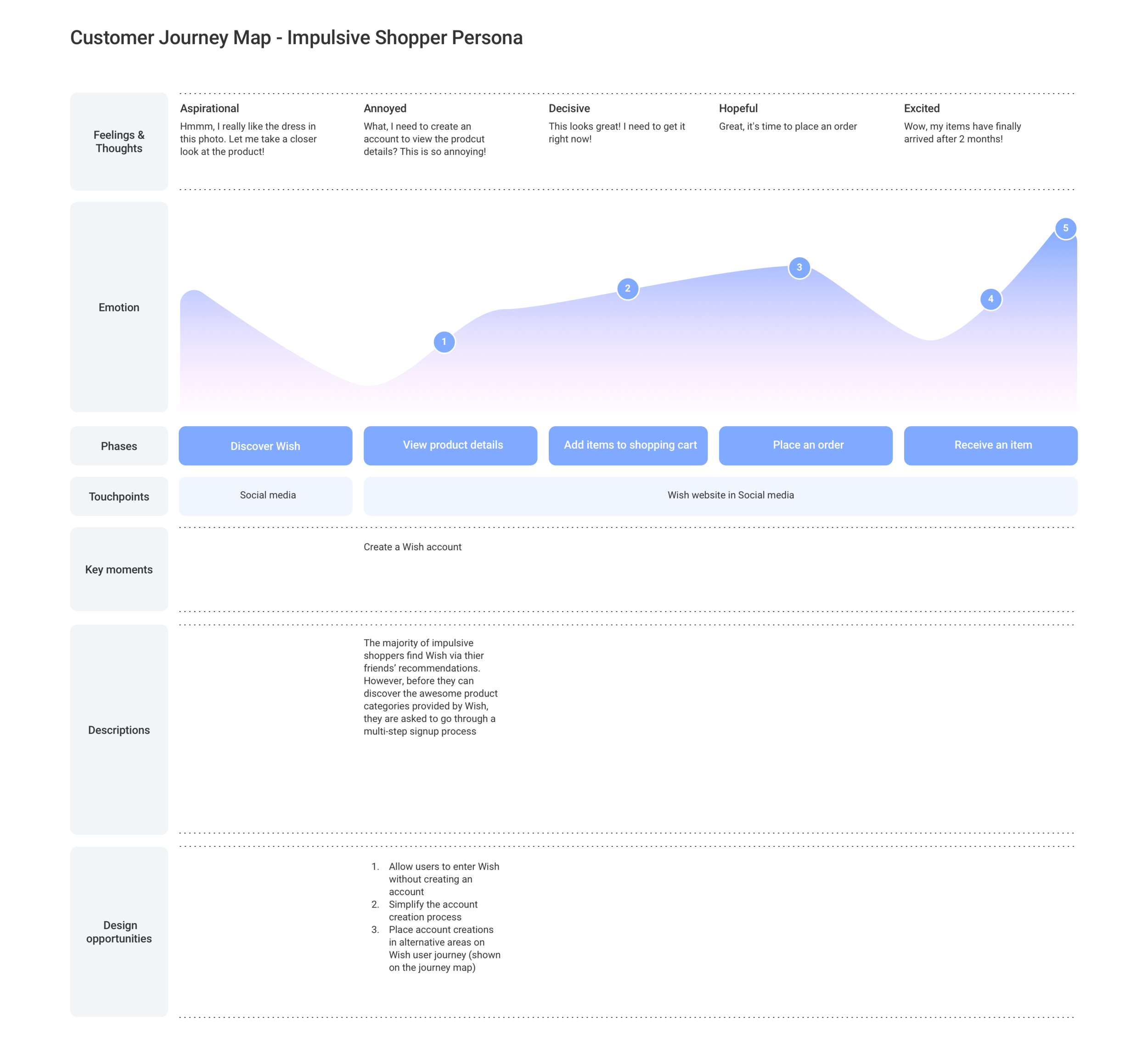Click the Wish website in Social media touchpoint

(x=720, y=496)
